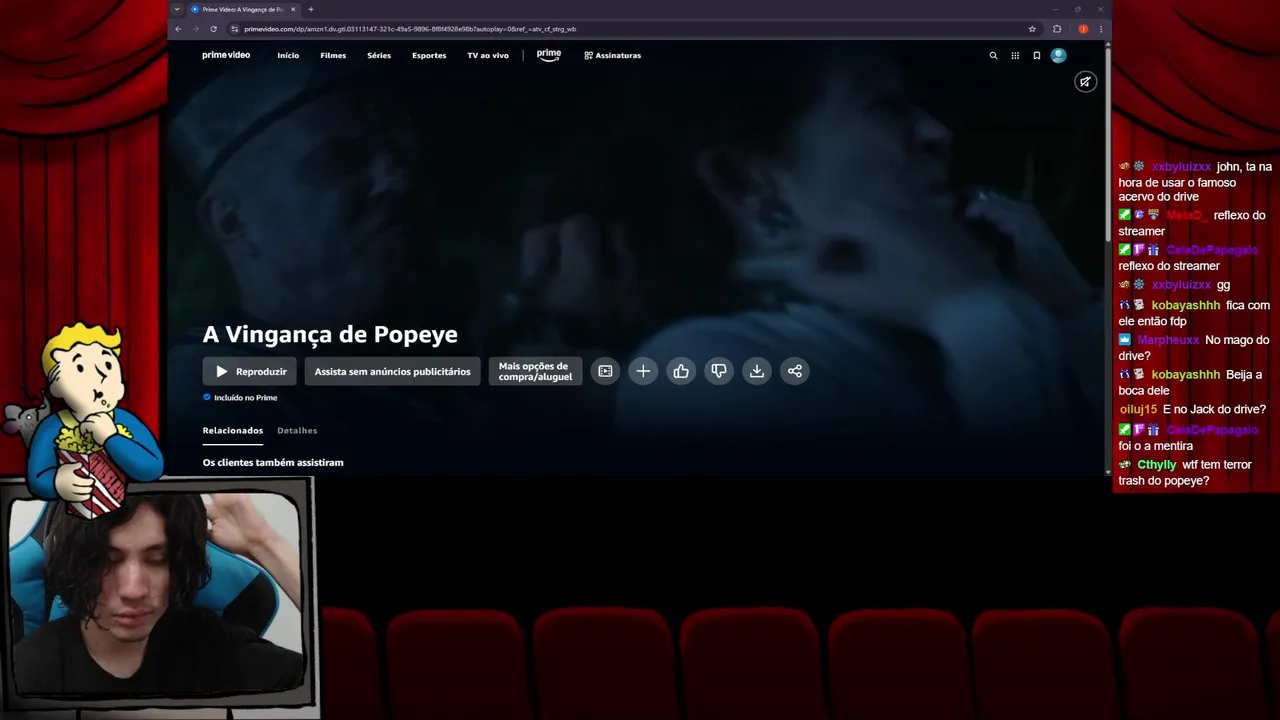Screen dimensions: 1280x720
Task: Open a new browser tab
Action: pyautogui.click(x=311, y=9)
